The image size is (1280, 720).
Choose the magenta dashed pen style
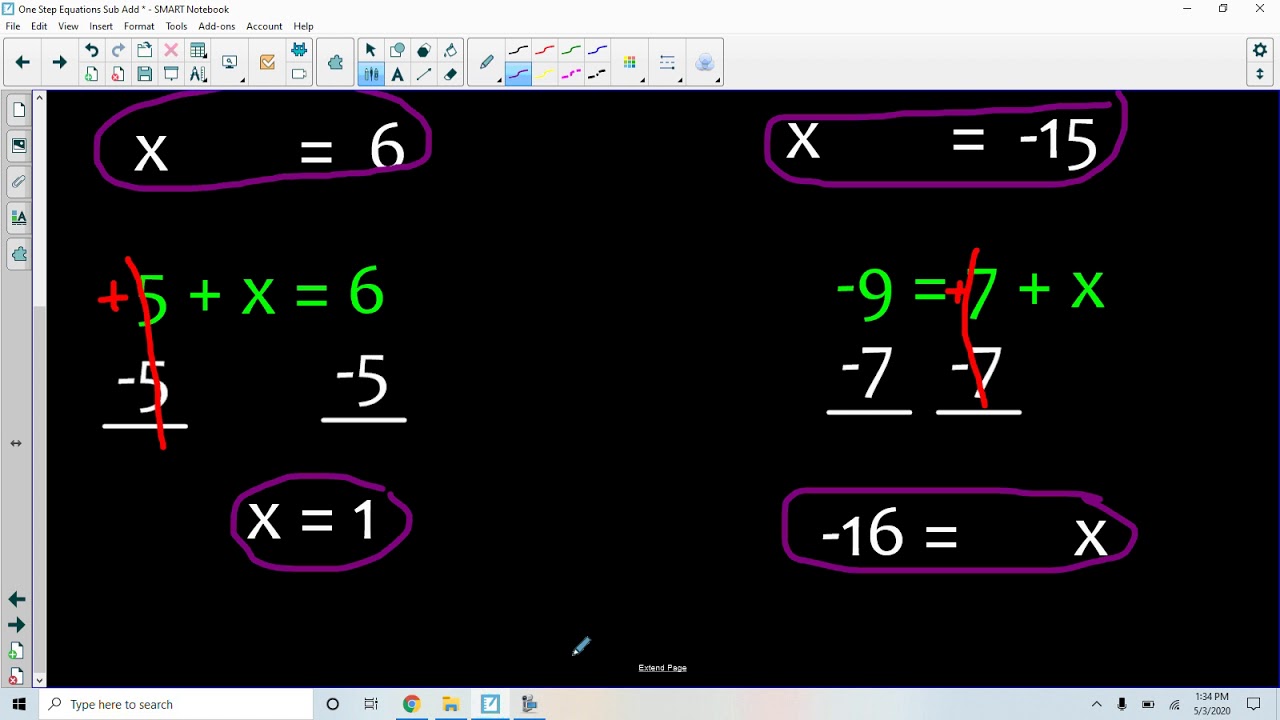click(x=571, y=74)
